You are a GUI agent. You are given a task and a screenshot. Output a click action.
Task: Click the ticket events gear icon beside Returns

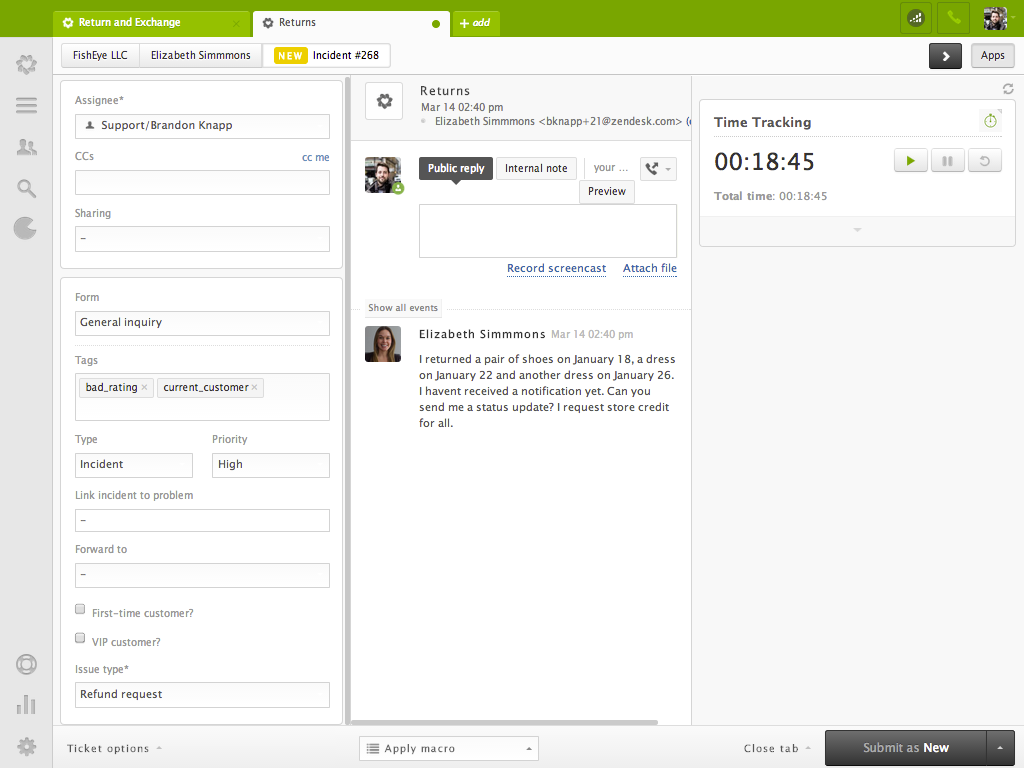[x=383, y=100]
